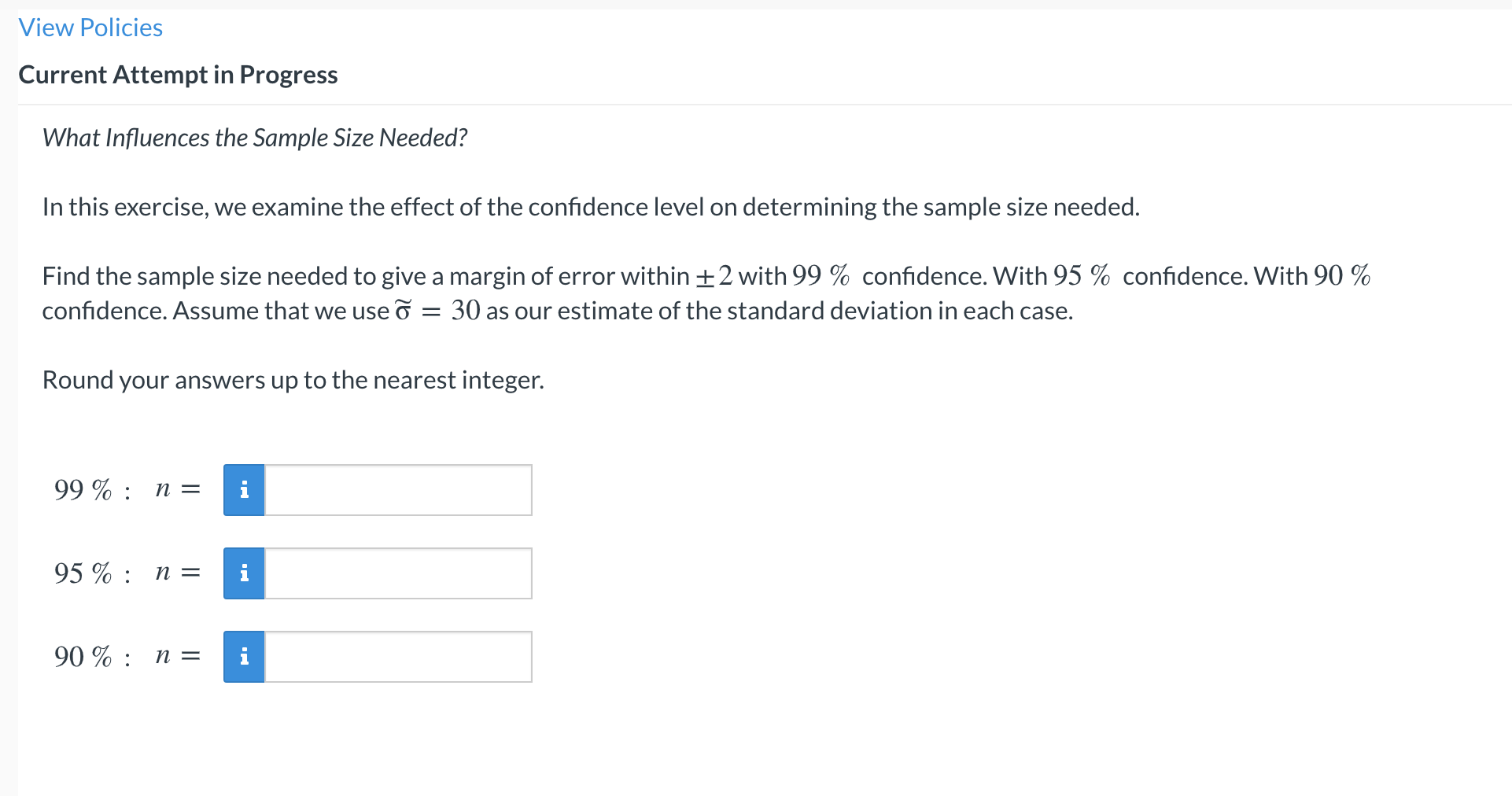Click the info icon beside the 90% answer box
1512x796 pixels.
click(x=244, y=656)
